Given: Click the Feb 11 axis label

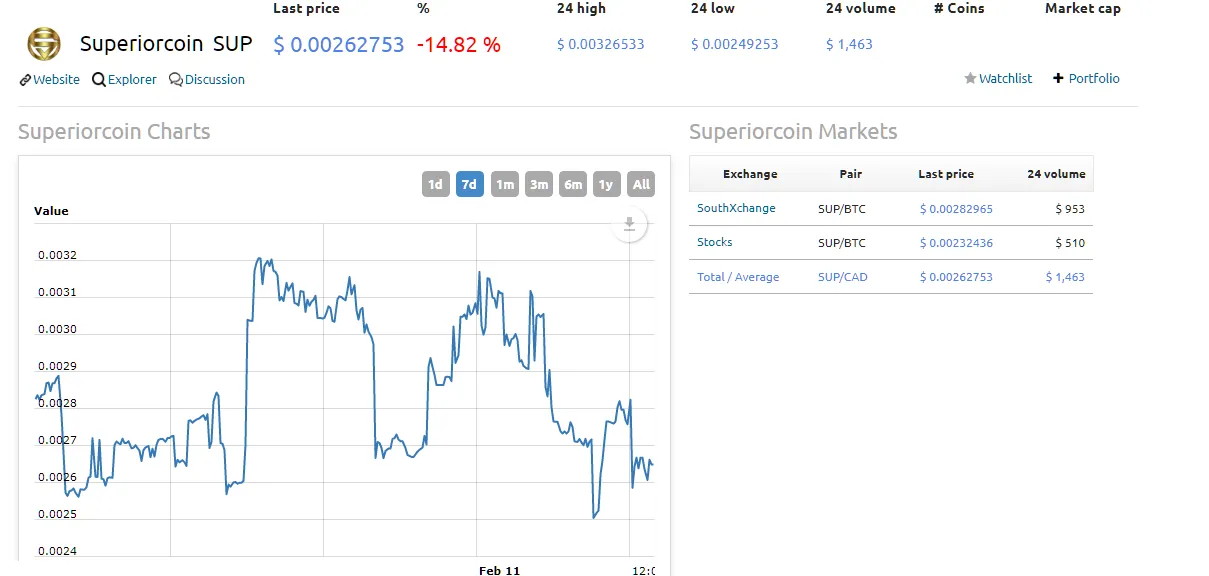Looking at the screenshot, I should 500,570.
